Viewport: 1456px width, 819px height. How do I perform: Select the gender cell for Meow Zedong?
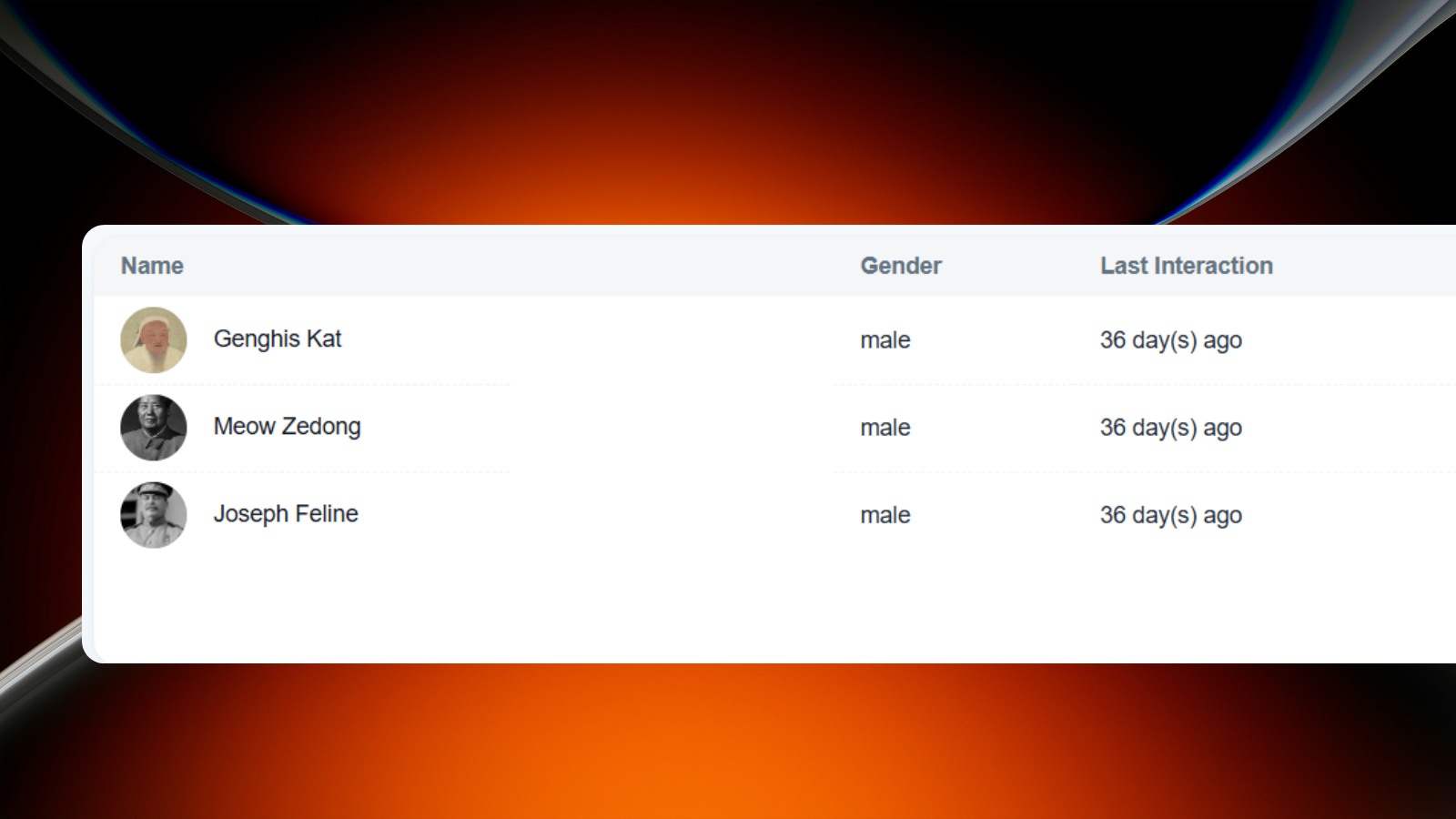(885, 428)
